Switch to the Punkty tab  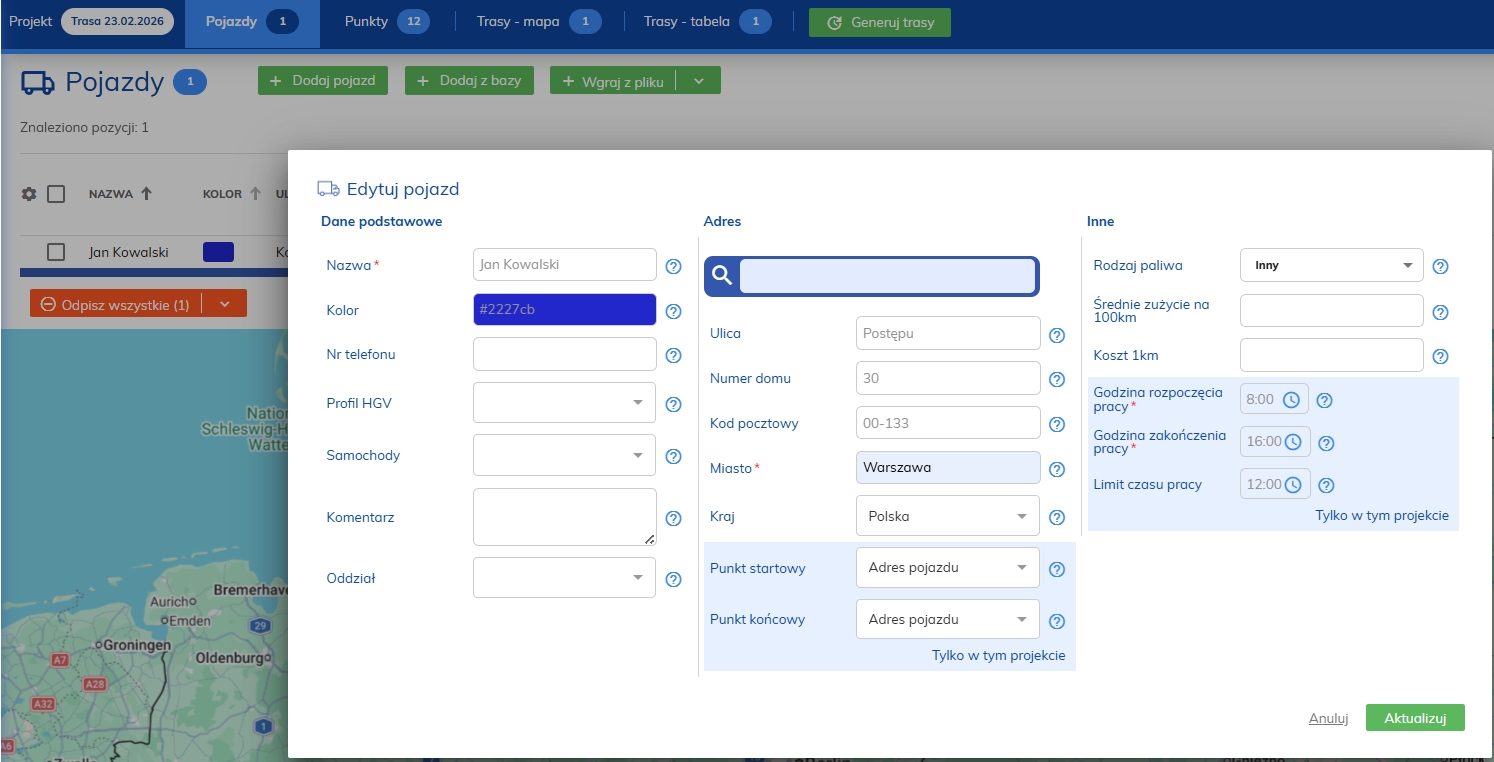pyautogui.click(x=386, y=22)
